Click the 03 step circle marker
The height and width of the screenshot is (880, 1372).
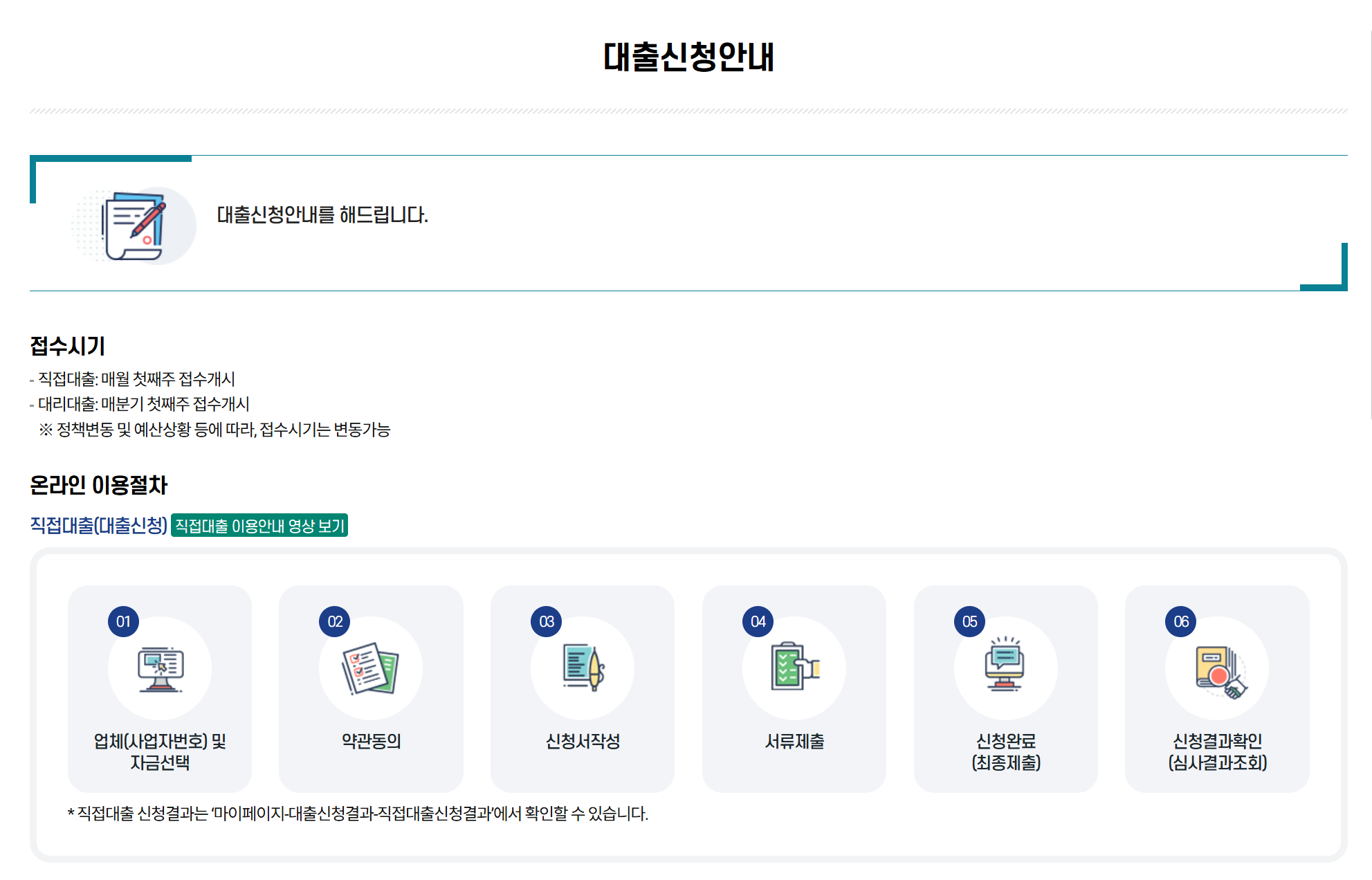pos(546,621)
